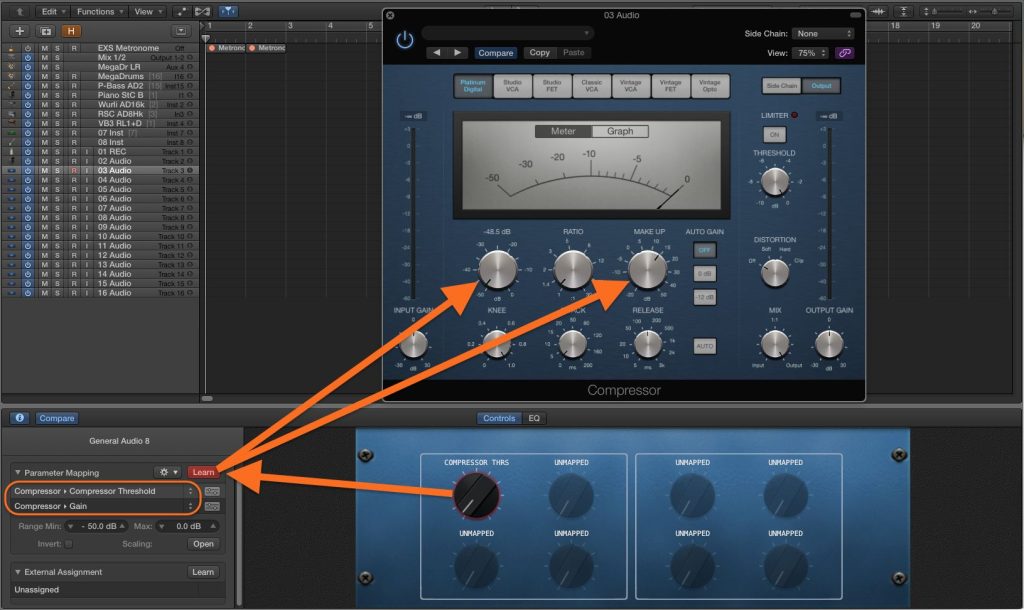Bypass the Compressor with its power button
This screenshot has width=1024, height=610.
point(405,40)
